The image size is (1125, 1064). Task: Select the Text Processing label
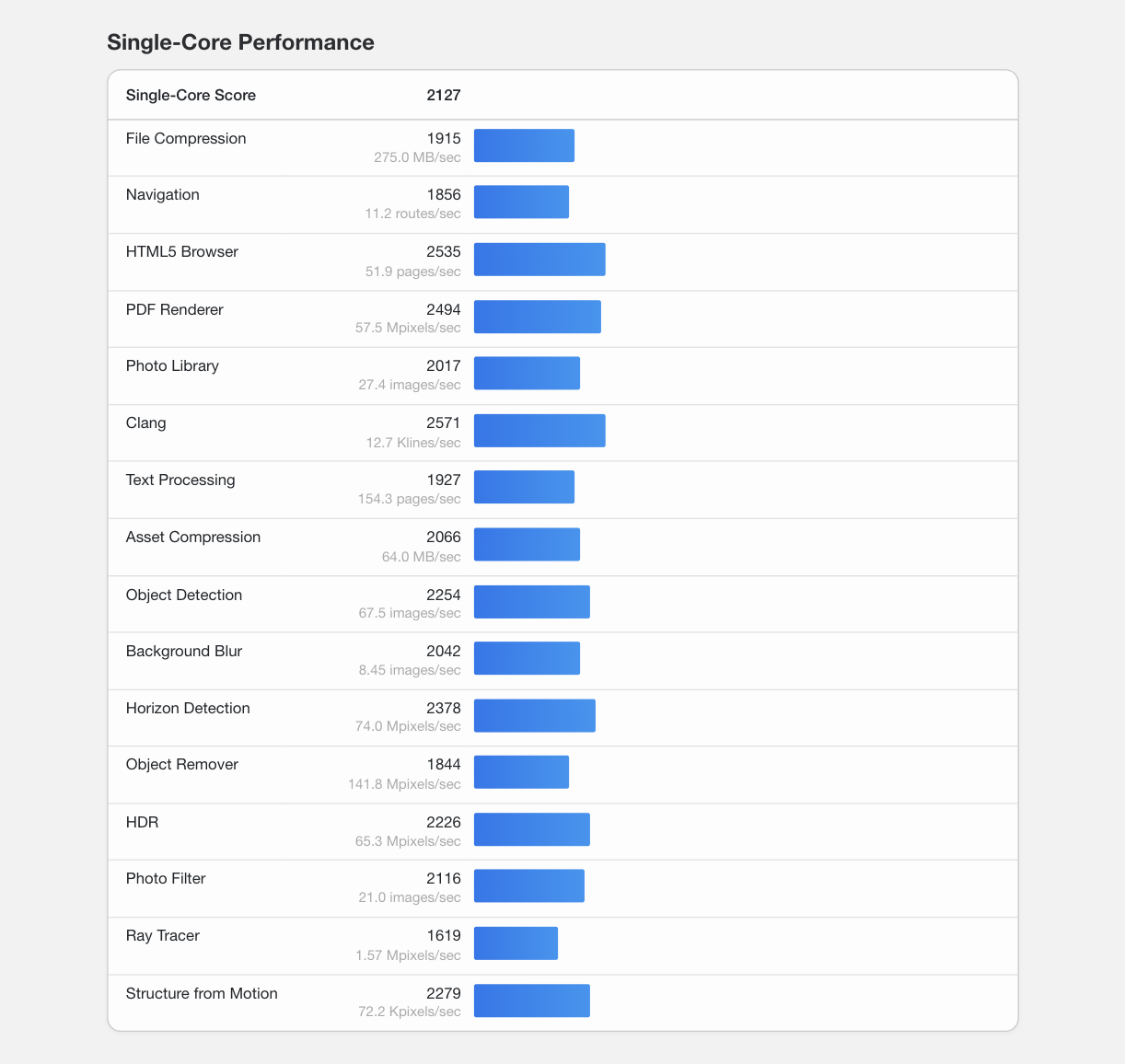coord(180,480)
